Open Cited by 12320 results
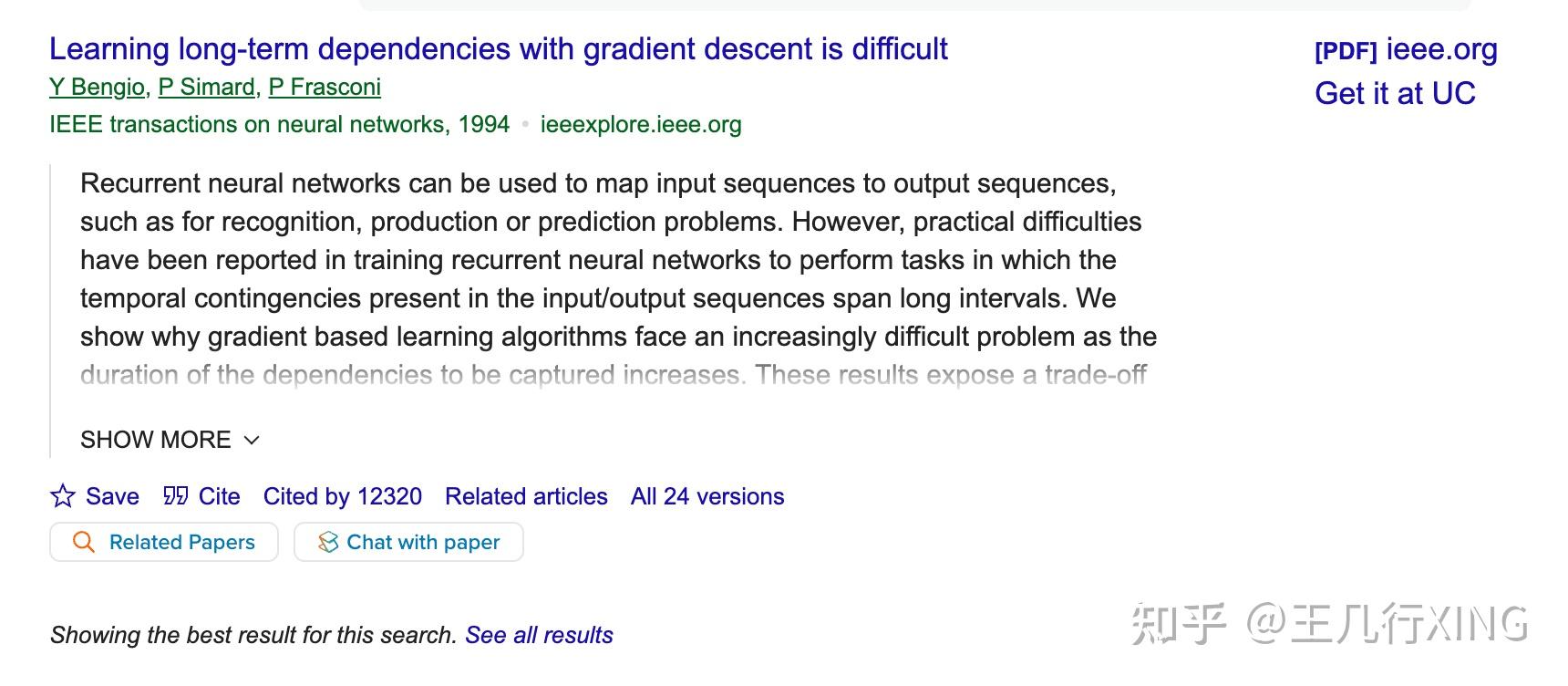 pyautogui.click(x=341, y=496)
